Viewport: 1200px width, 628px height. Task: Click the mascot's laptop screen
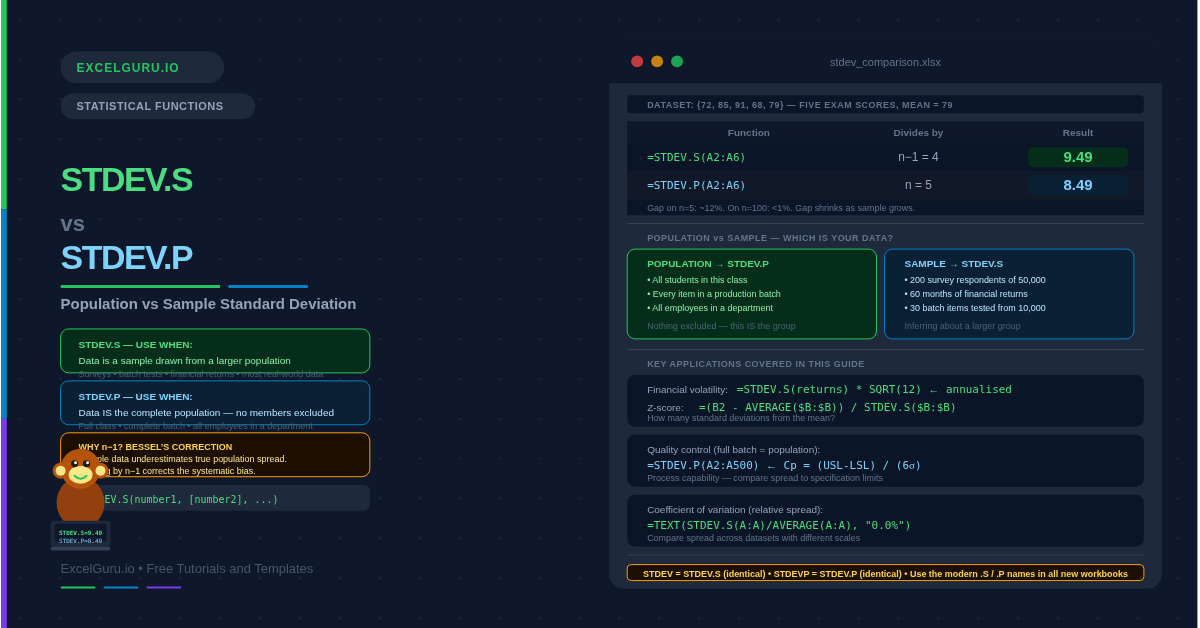[80, 536]
